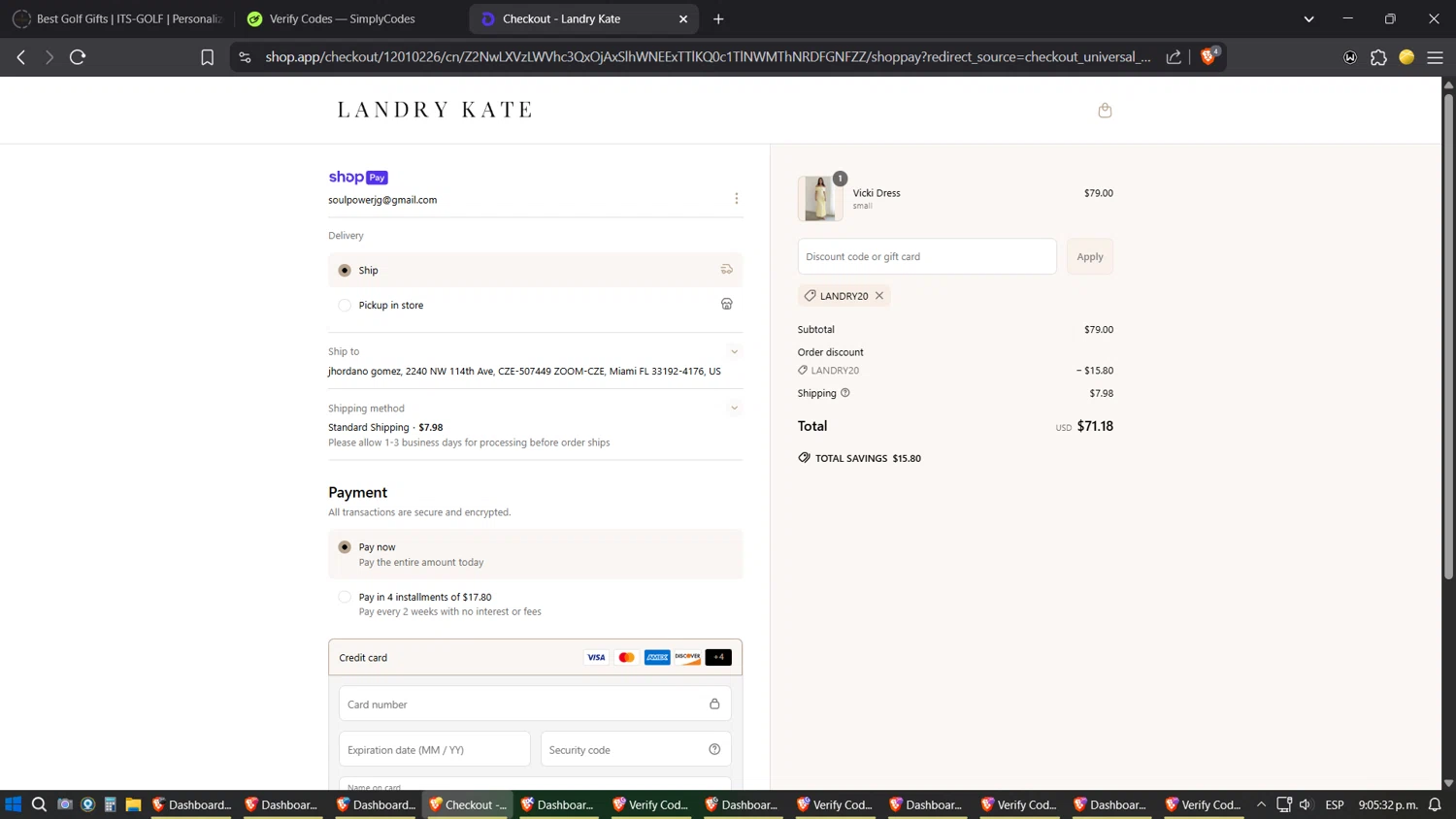Adjust volume via speaker tray icon

[1305, 804]
